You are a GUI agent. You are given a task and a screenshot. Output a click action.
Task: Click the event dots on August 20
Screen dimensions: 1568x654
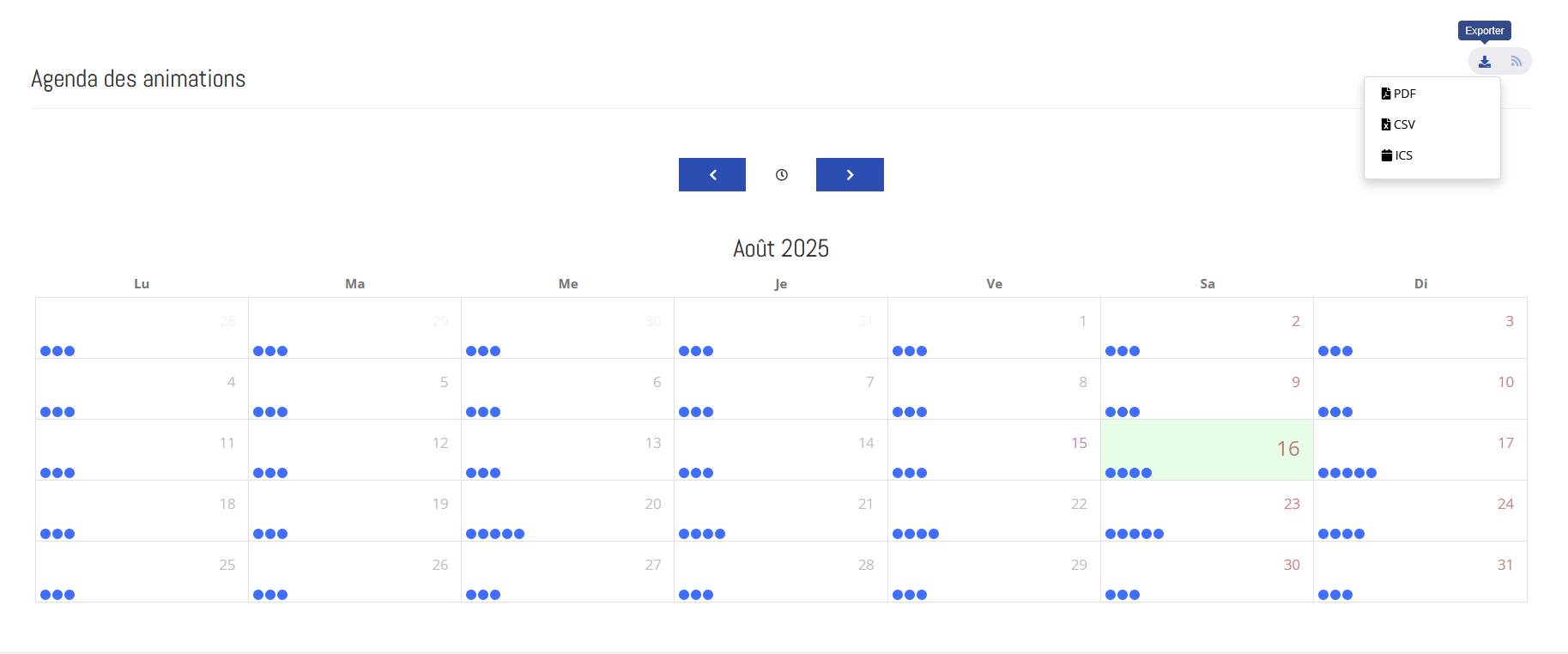(x=495, y=534)
